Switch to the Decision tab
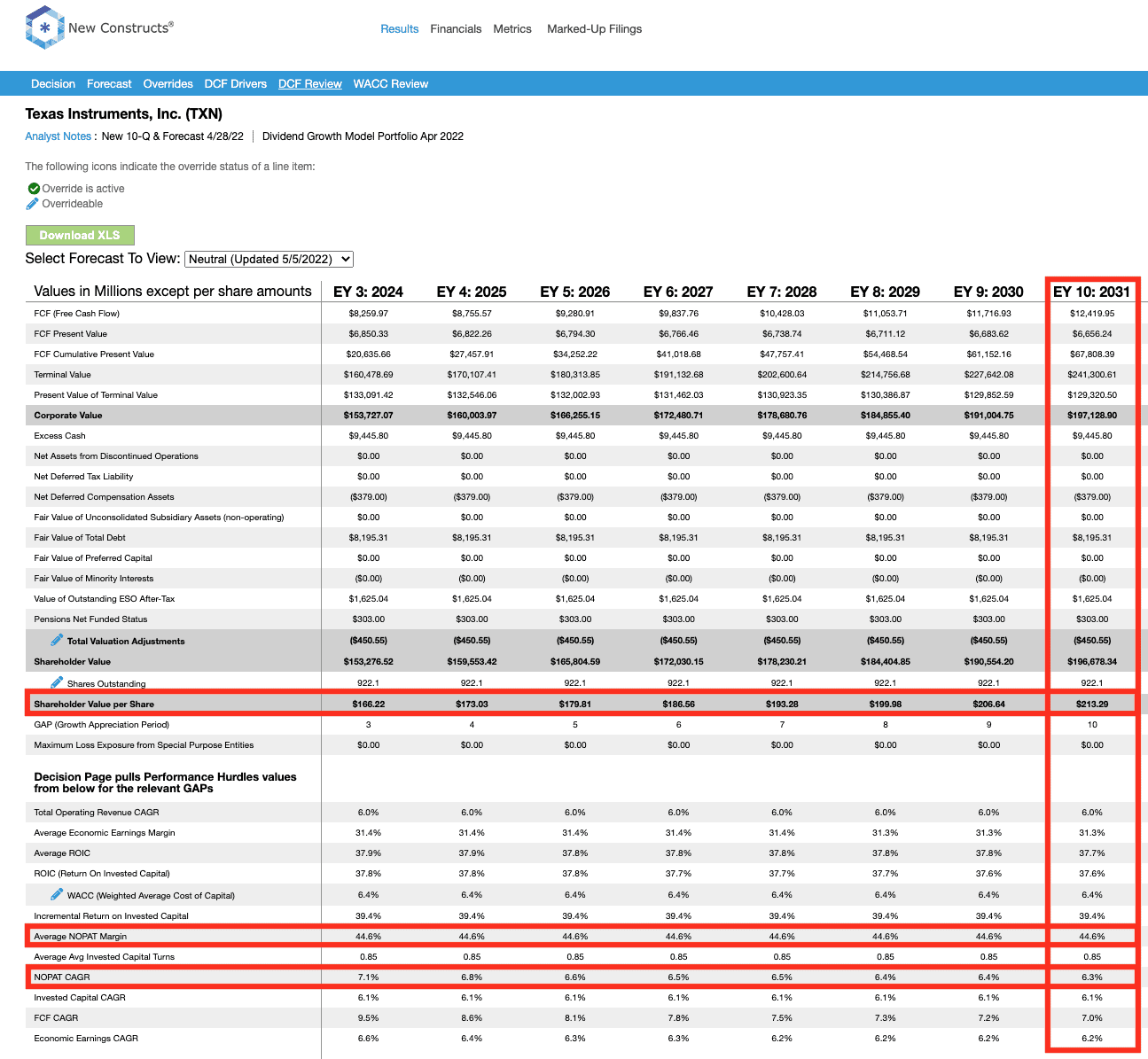Screen dimensions: 1148x1059 click(53, 84)
